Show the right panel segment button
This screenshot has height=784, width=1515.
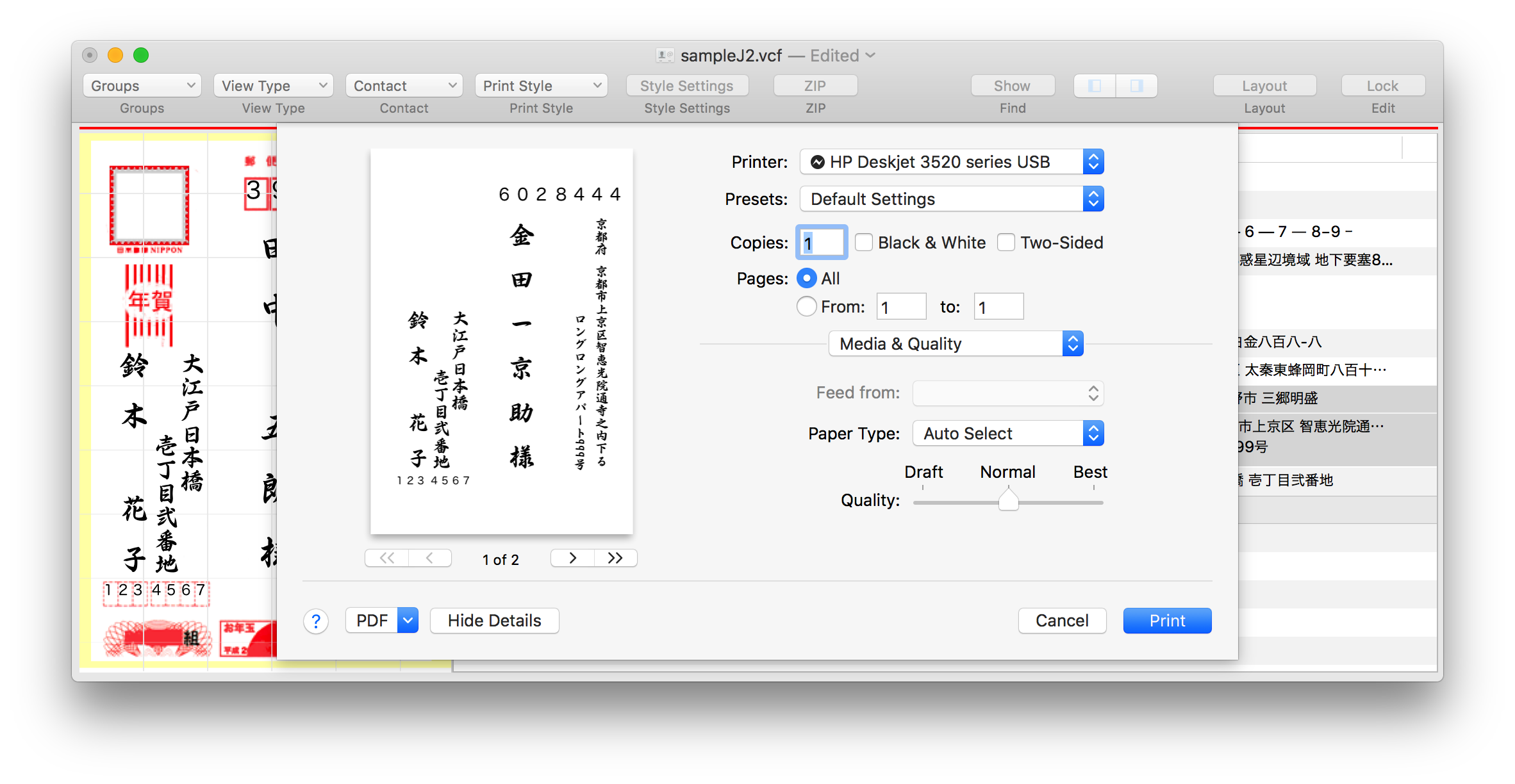click(x=1137, y=86)
